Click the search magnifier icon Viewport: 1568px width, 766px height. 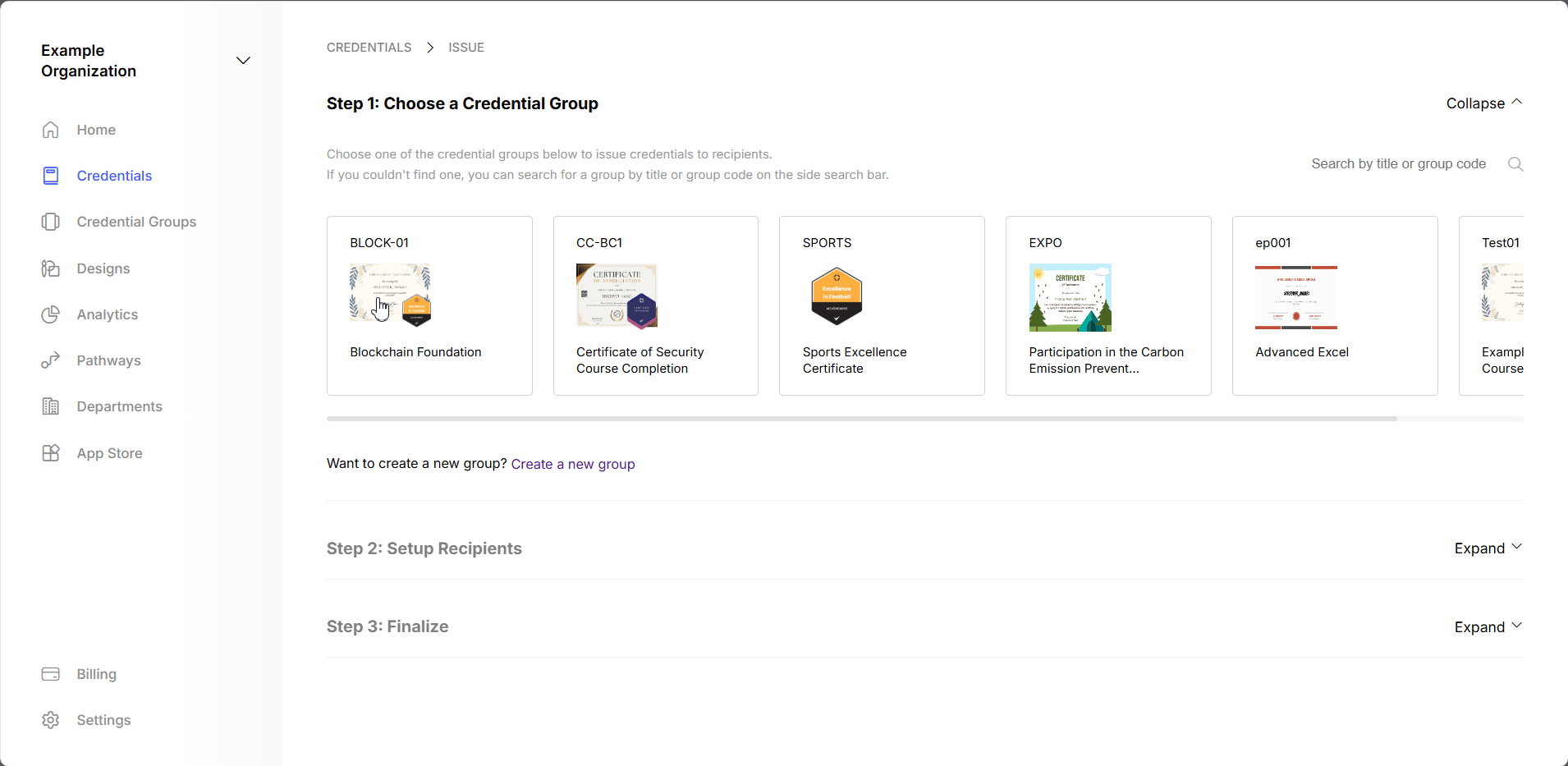[1515, 163]
